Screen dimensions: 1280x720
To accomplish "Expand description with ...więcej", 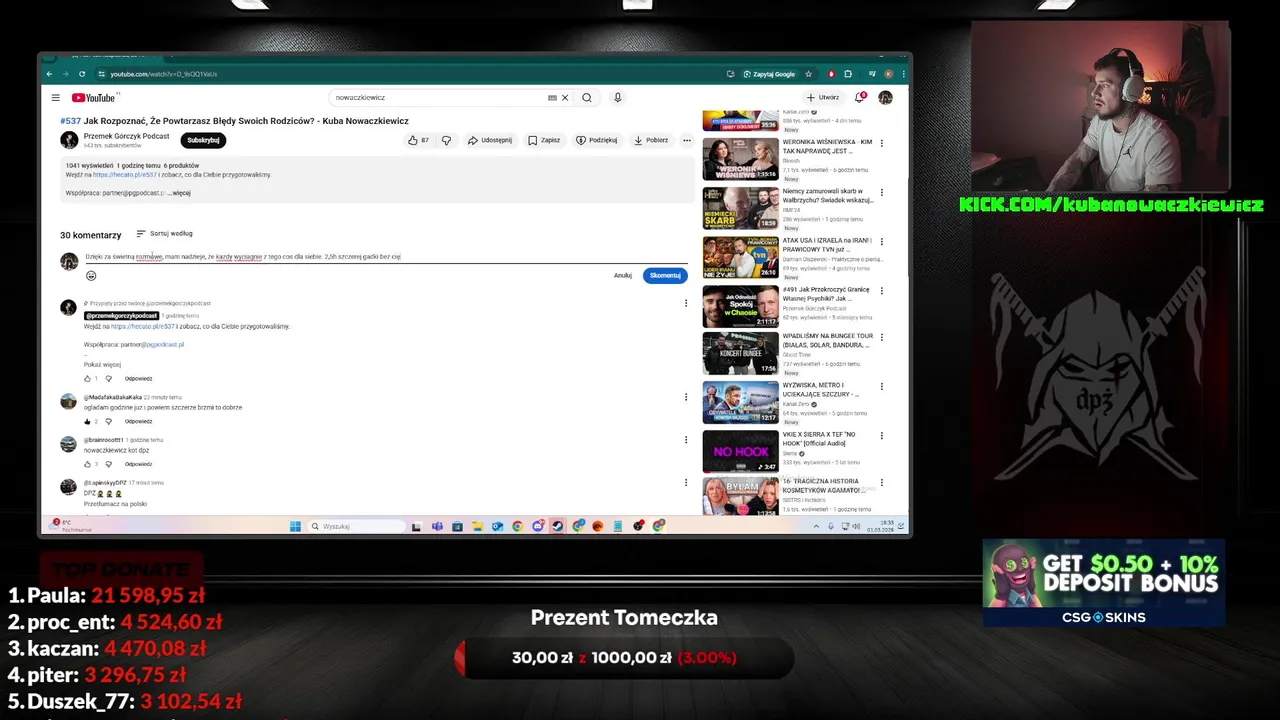I will pos(179,193).
